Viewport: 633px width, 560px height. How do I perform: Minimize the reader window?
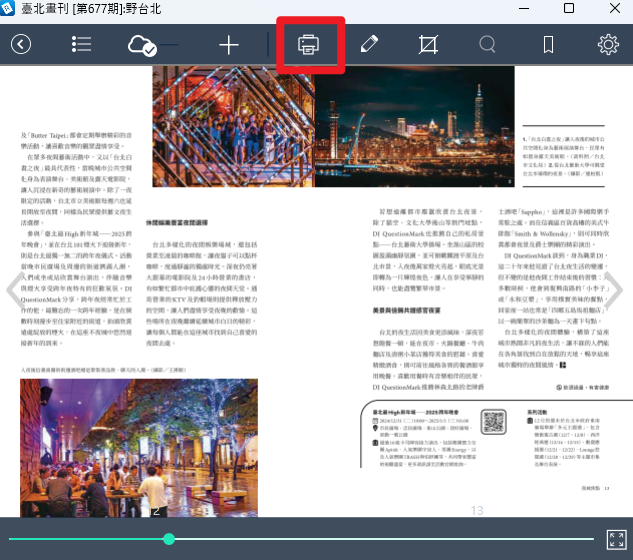pos(524,8)
